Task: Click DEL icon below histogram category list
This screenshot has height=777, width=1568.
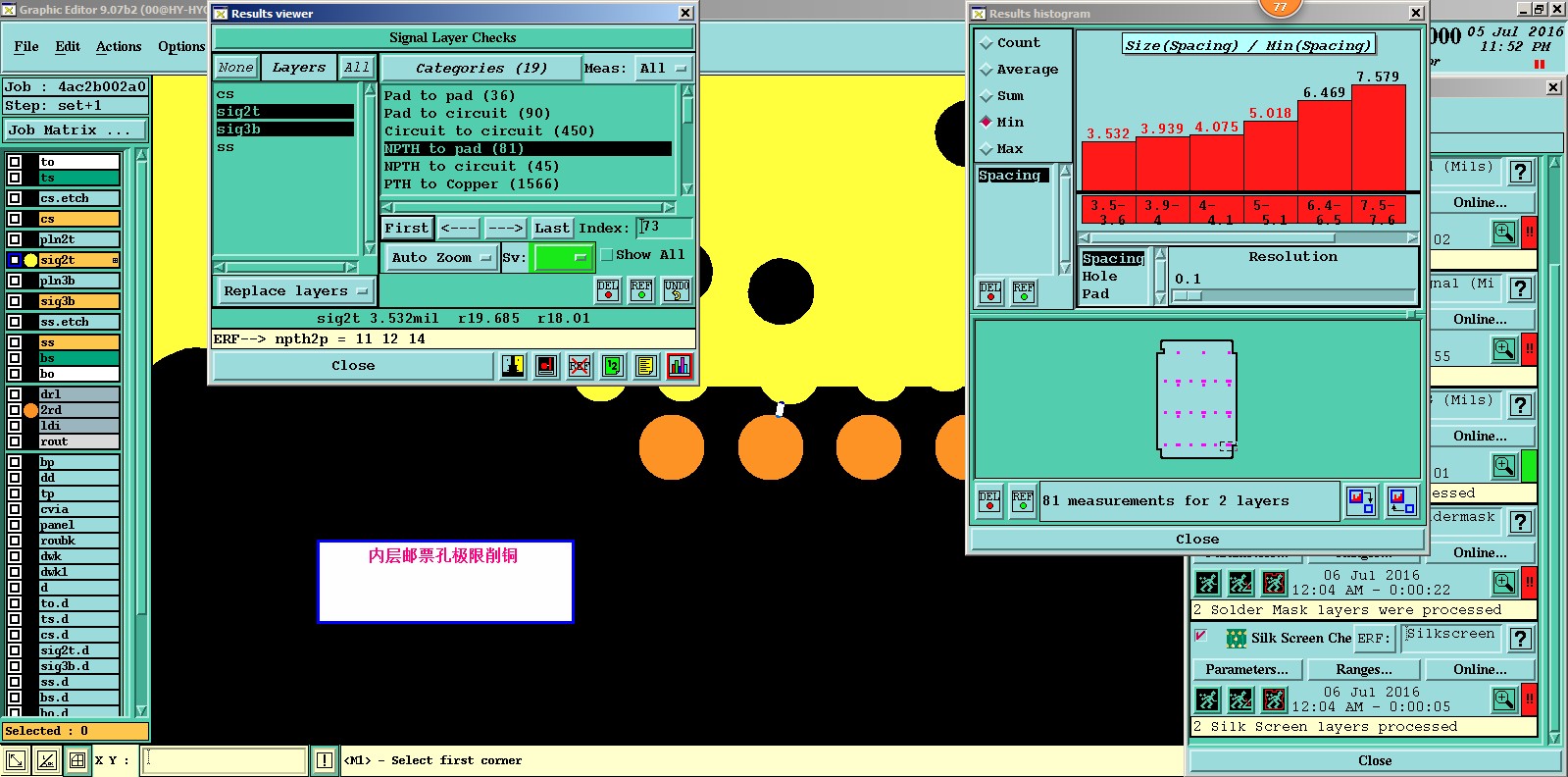Action: click(990, 292)
